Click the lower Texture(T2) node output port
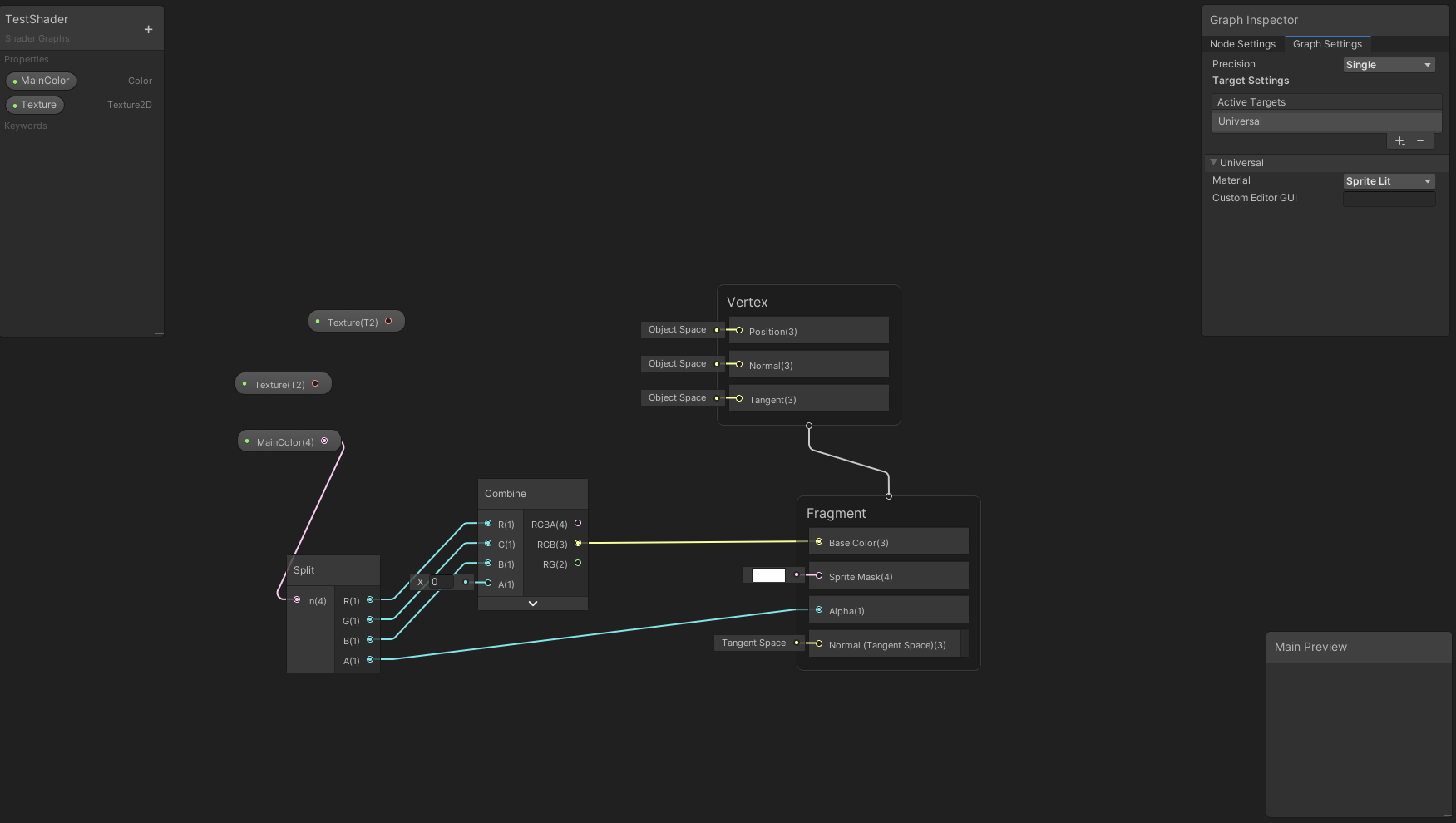This screenshot has height=823, width=1456. (x=315, y=384)
